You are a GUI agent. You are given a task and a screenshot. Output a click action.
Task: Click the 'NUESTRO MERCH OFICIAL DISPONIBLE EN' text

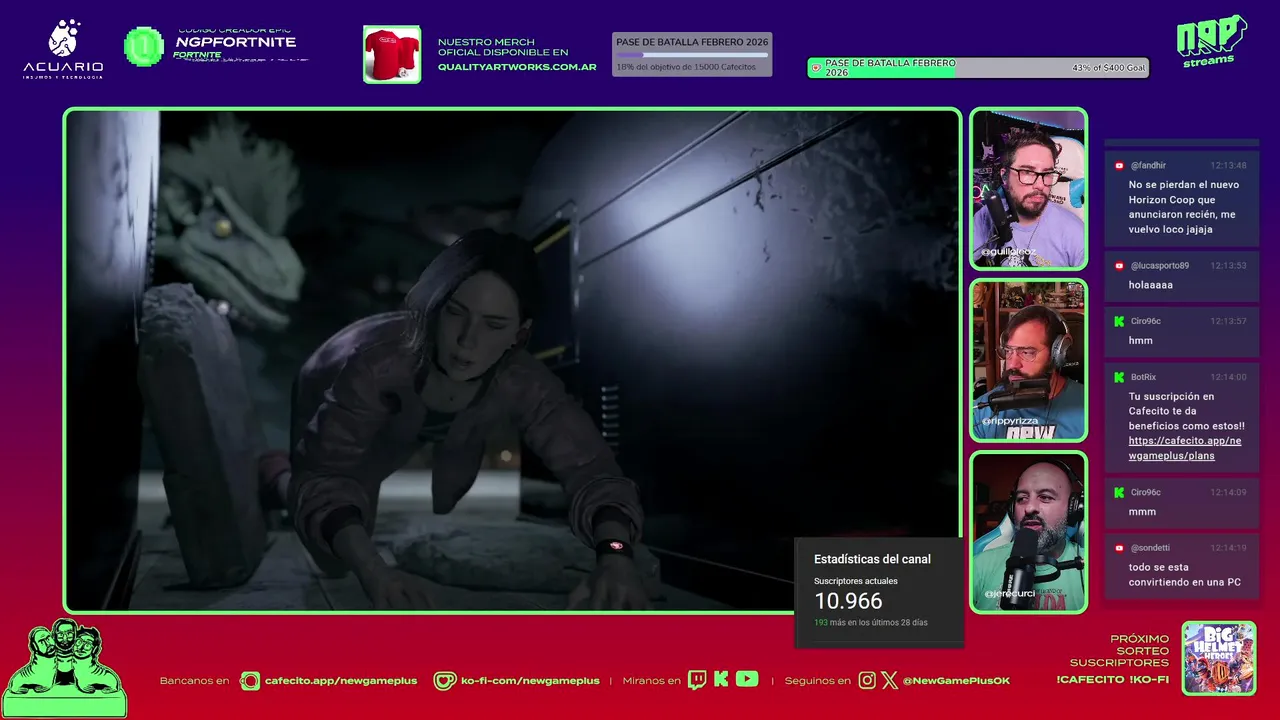coord(503,47)
